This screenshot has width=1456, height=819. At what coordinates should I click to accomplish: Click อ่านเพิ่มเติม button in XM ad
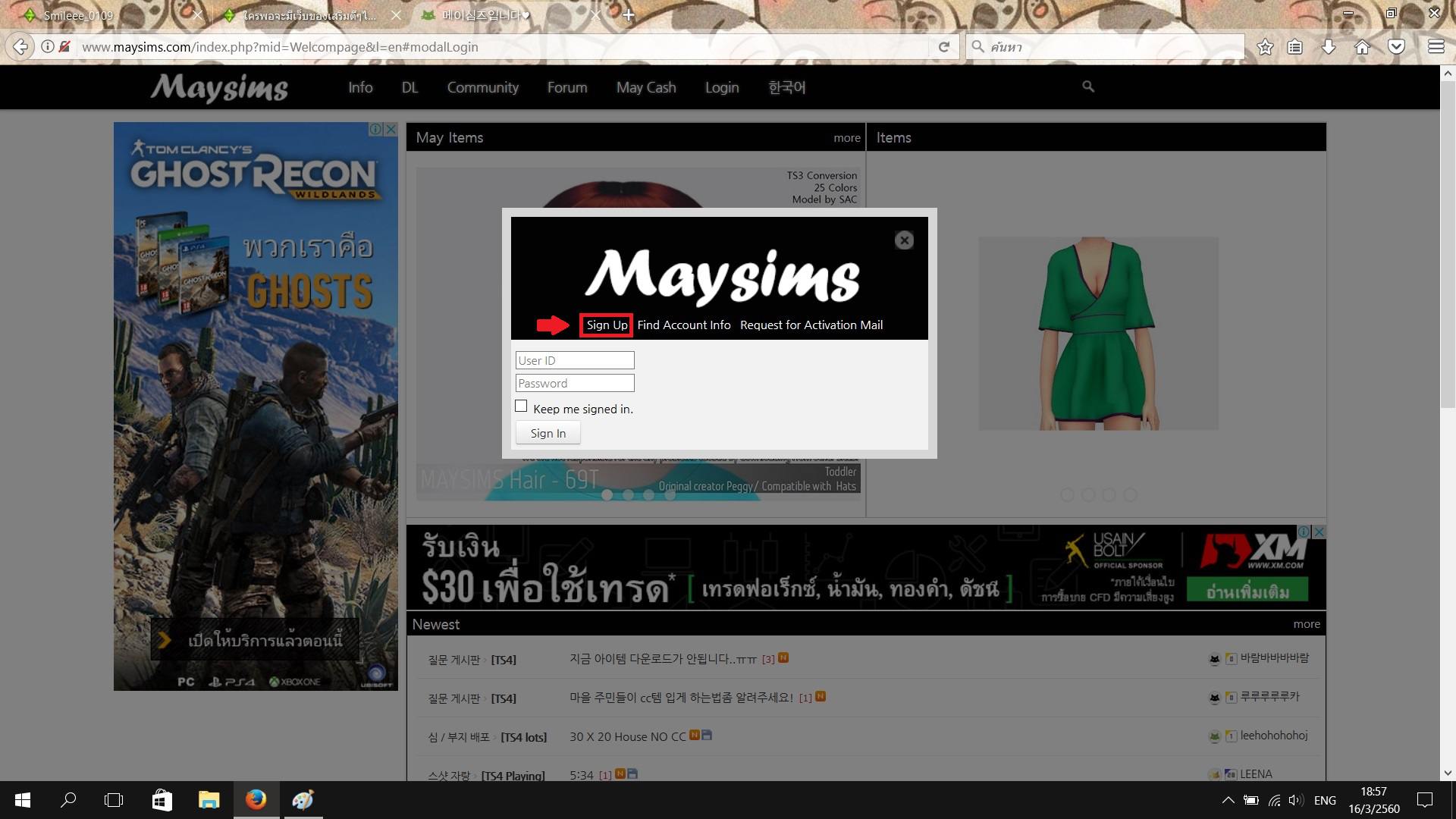[1247, 591]
